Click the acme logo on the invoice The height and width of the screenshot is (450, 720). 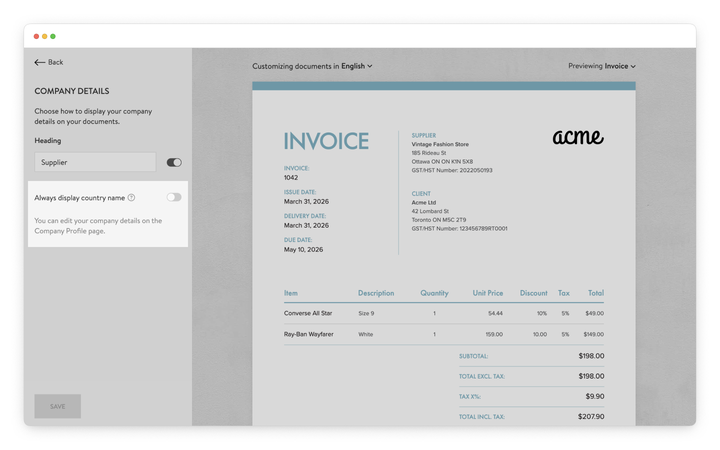[578, 138]
